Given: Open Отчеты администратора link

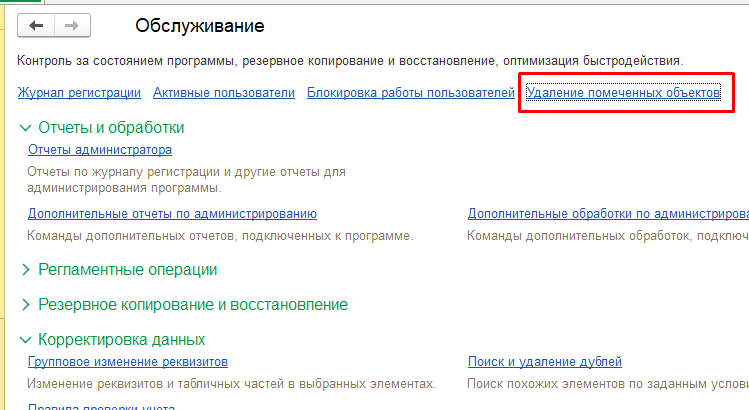Looking at the screenshot, I should pos(100,150).
